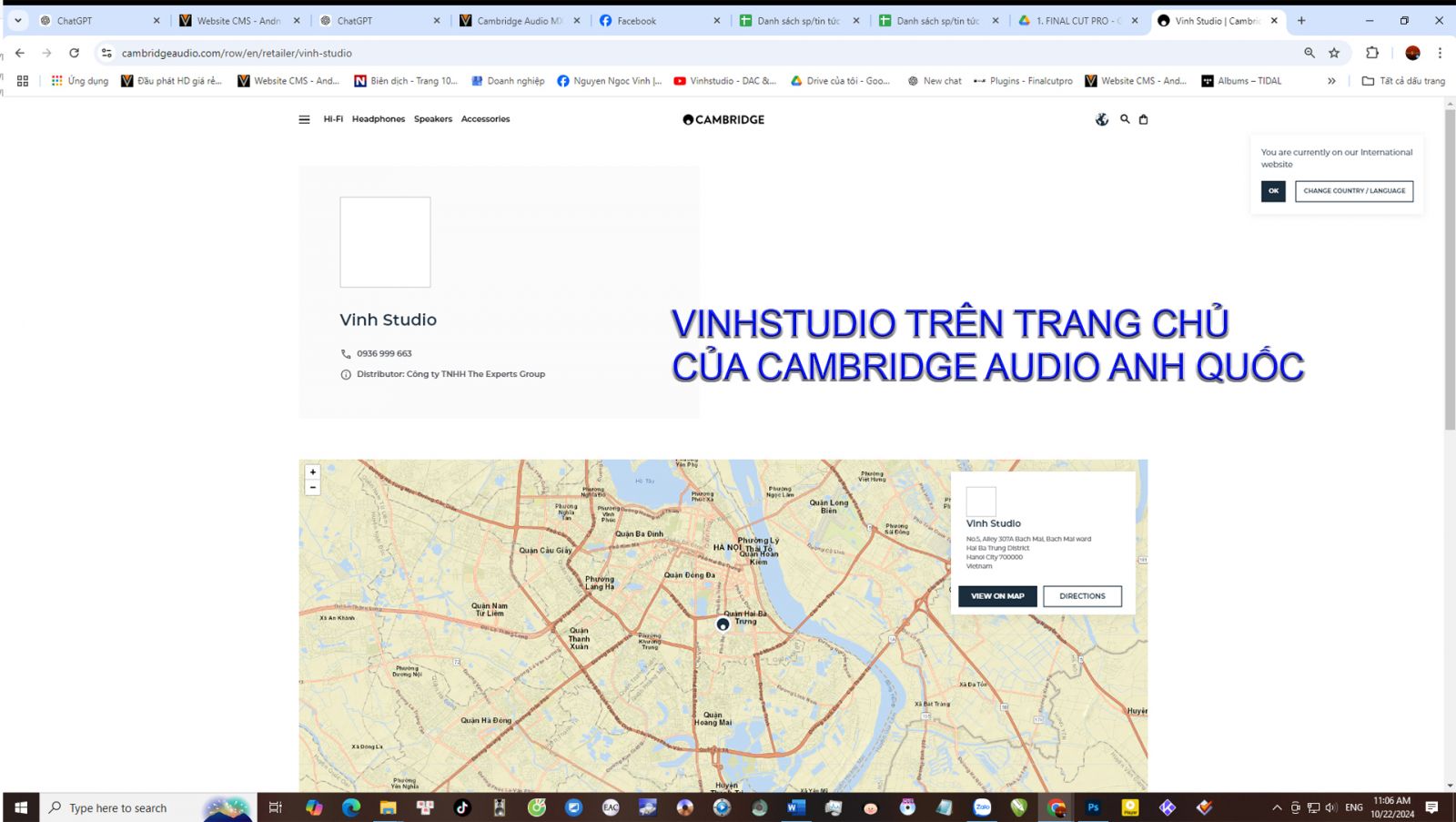Close the Facebook tab
The height and width of the screenshot is (822, 1456).
pos(717,20)
